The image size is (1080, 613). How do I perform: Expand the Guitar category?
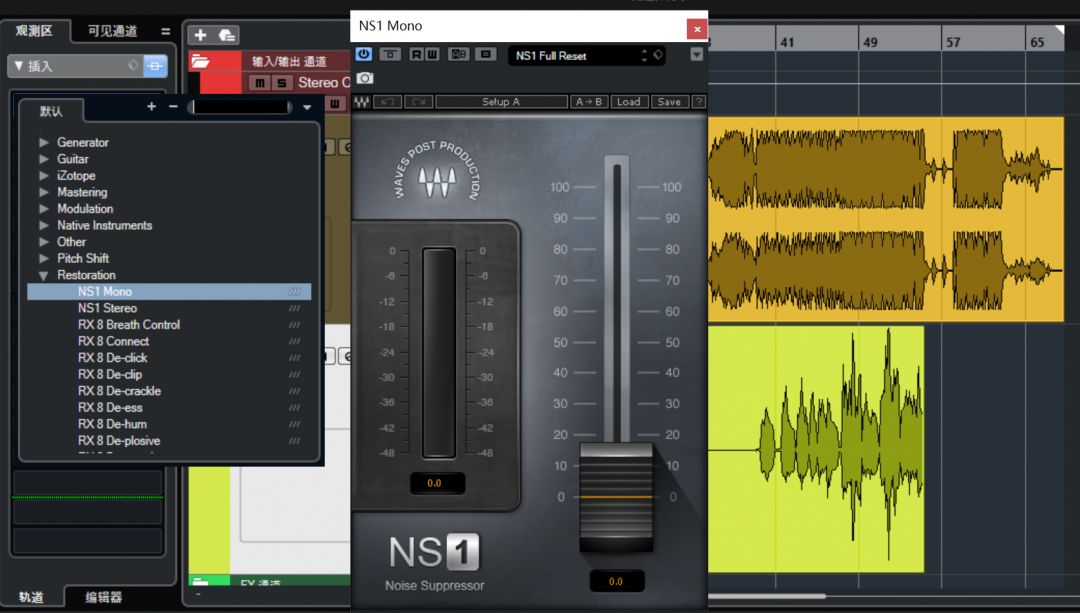coord(43,159)
